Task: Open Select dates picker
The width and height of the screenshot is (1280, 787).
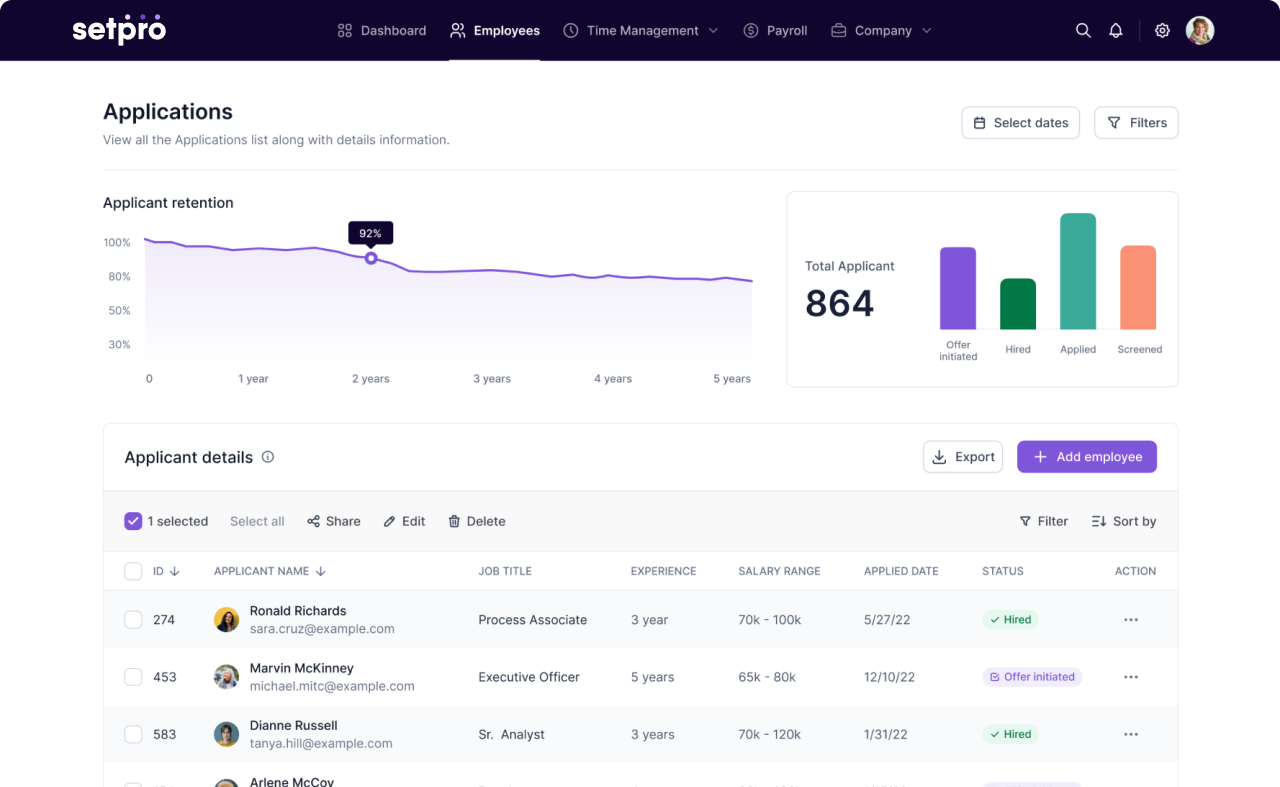Action: pyautogui.click(x=1021, y=123)
